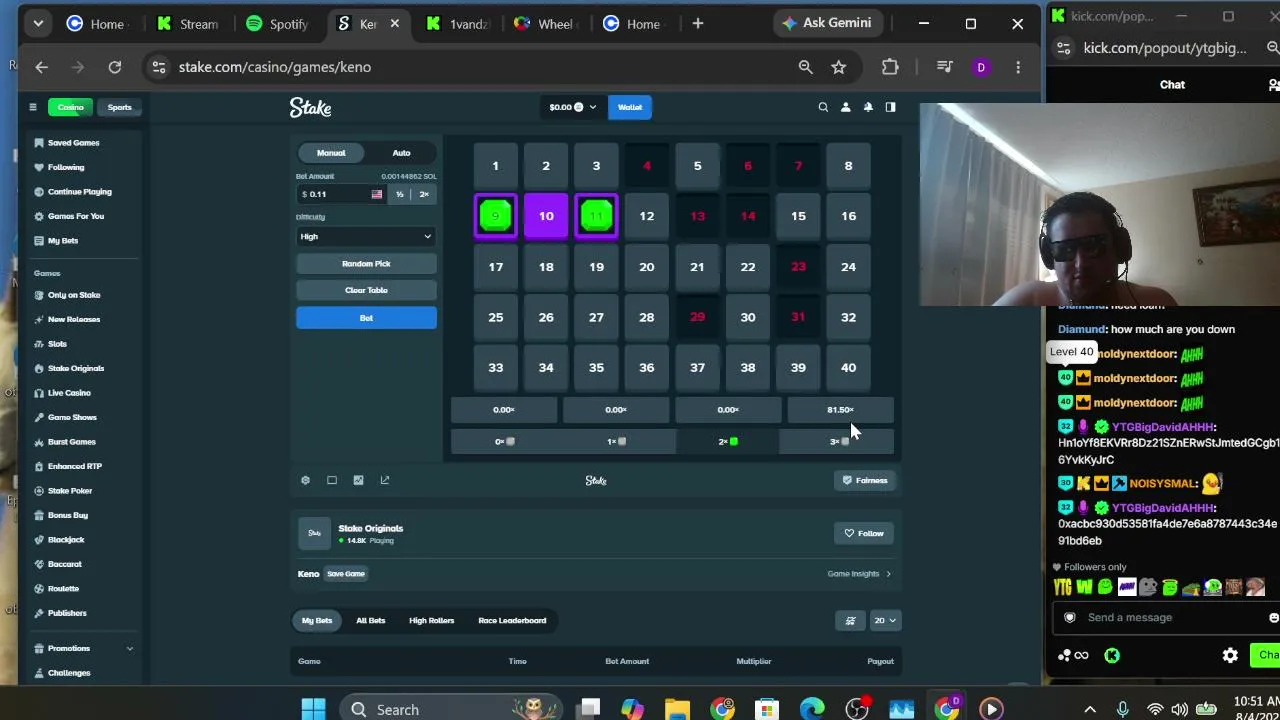Screen dimensions: 1280x720
Task: Click the Fairness button
Action: pyautogui.click(x=864, y=480)
